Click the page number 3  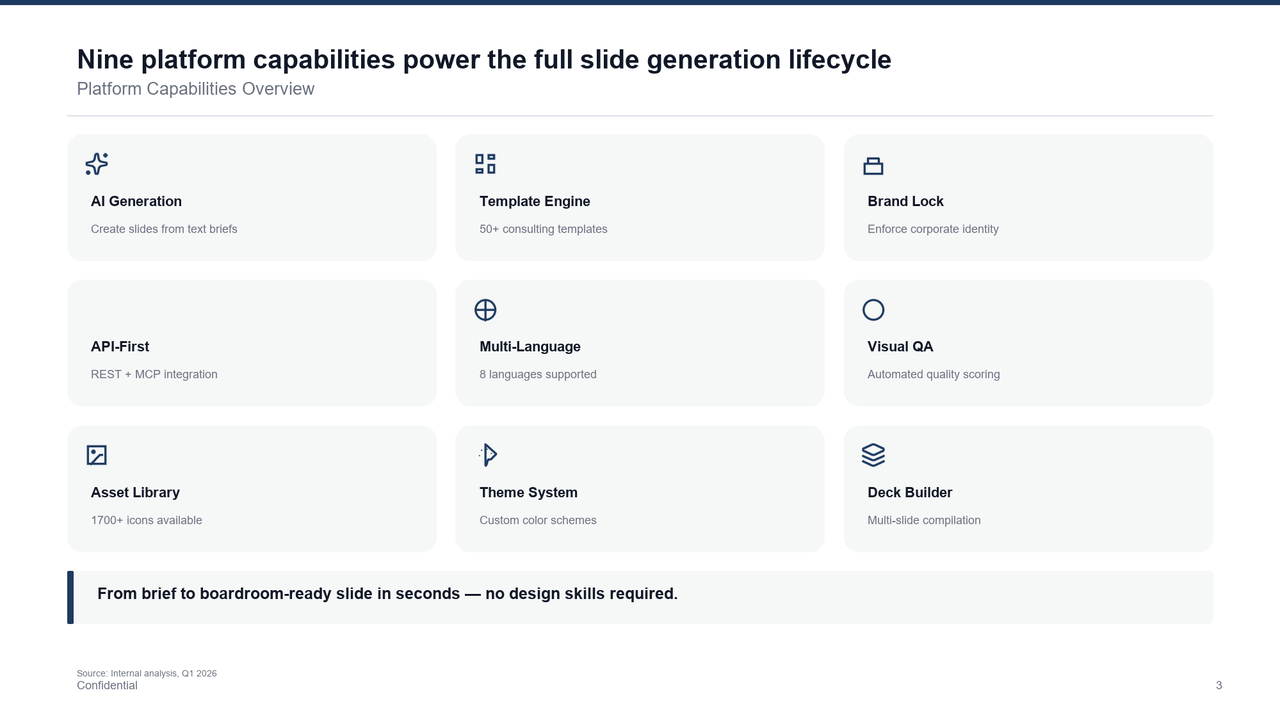coord(1218,685)
